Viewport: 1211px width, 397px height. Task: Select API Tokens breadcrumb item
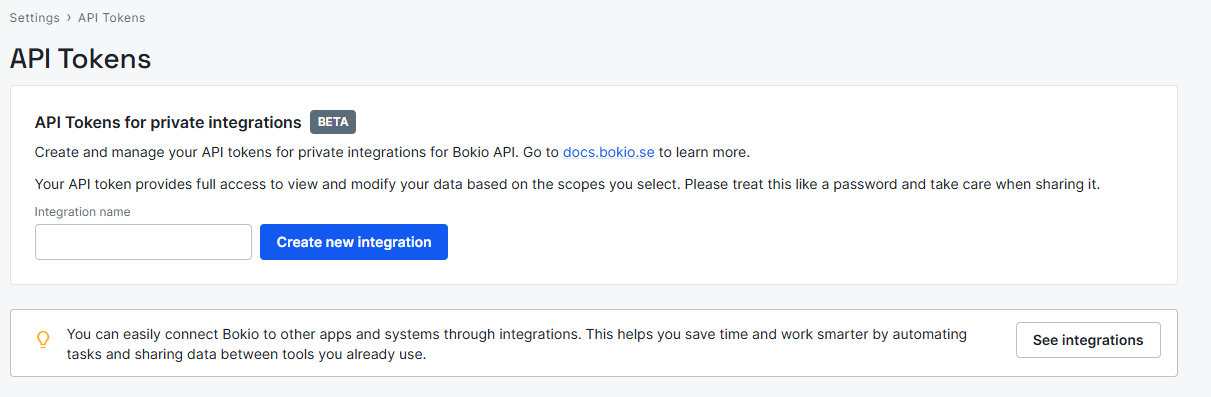pos(111,18)
